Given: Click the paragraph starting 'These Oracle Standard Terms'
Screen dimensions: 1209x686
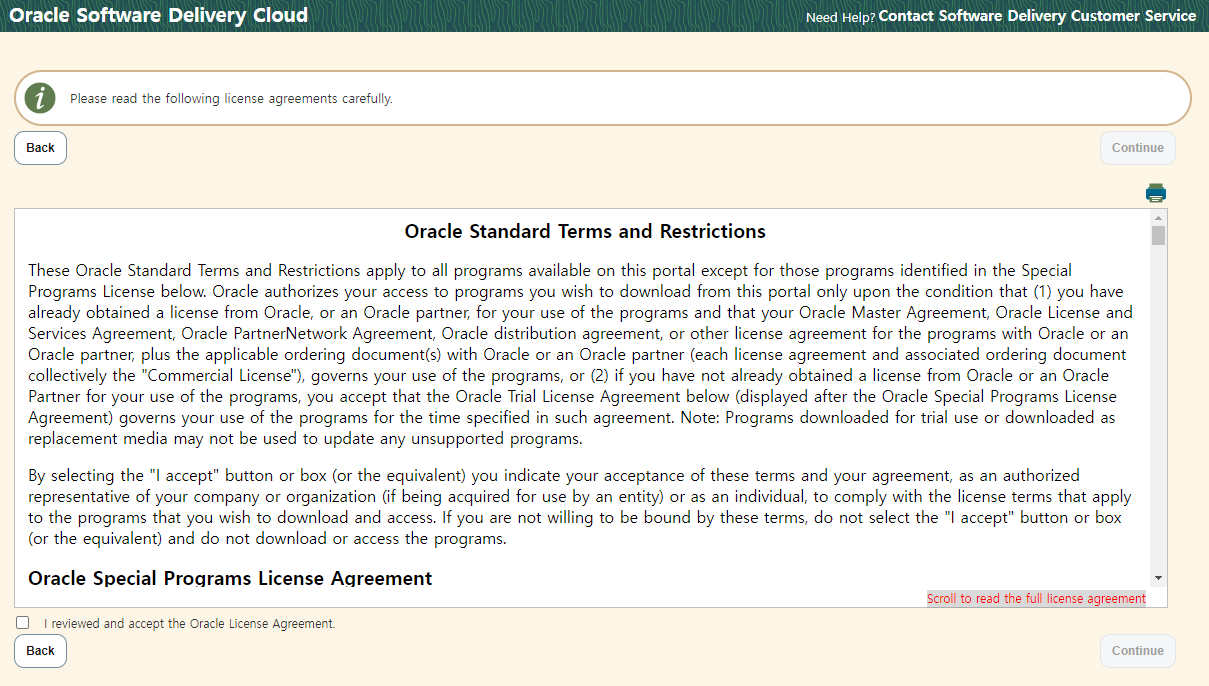Looking at the screenshot, I should [580, 354].
